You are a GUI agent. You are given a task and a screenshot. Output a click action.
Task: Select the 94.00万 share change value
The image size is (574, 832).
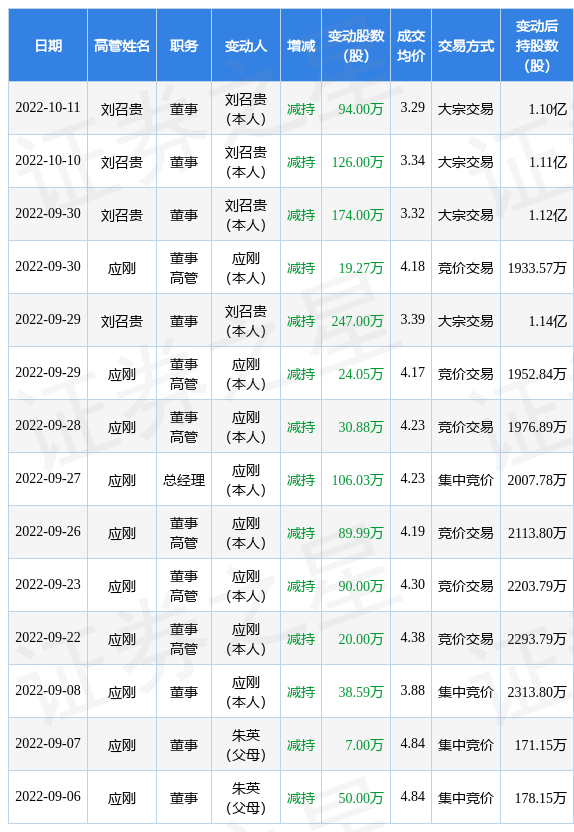pyautogui.click(x=361, y=109)
